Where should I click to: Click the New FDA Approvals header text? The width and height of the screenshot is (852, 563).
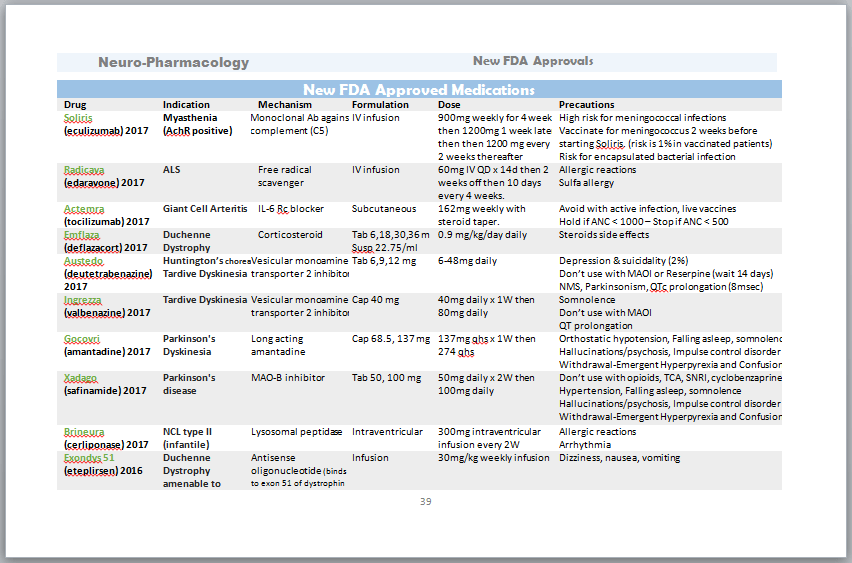[533, 61]
